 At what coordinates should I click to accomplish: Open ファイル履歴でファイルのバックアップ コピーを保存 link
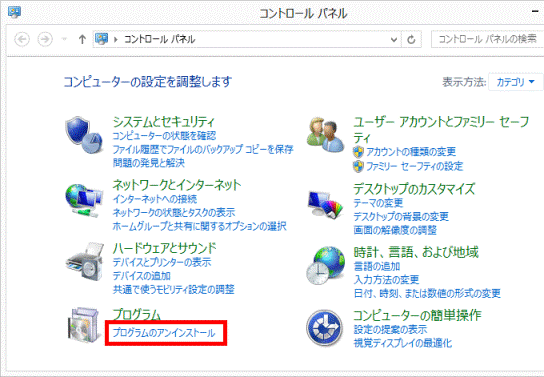203,149
